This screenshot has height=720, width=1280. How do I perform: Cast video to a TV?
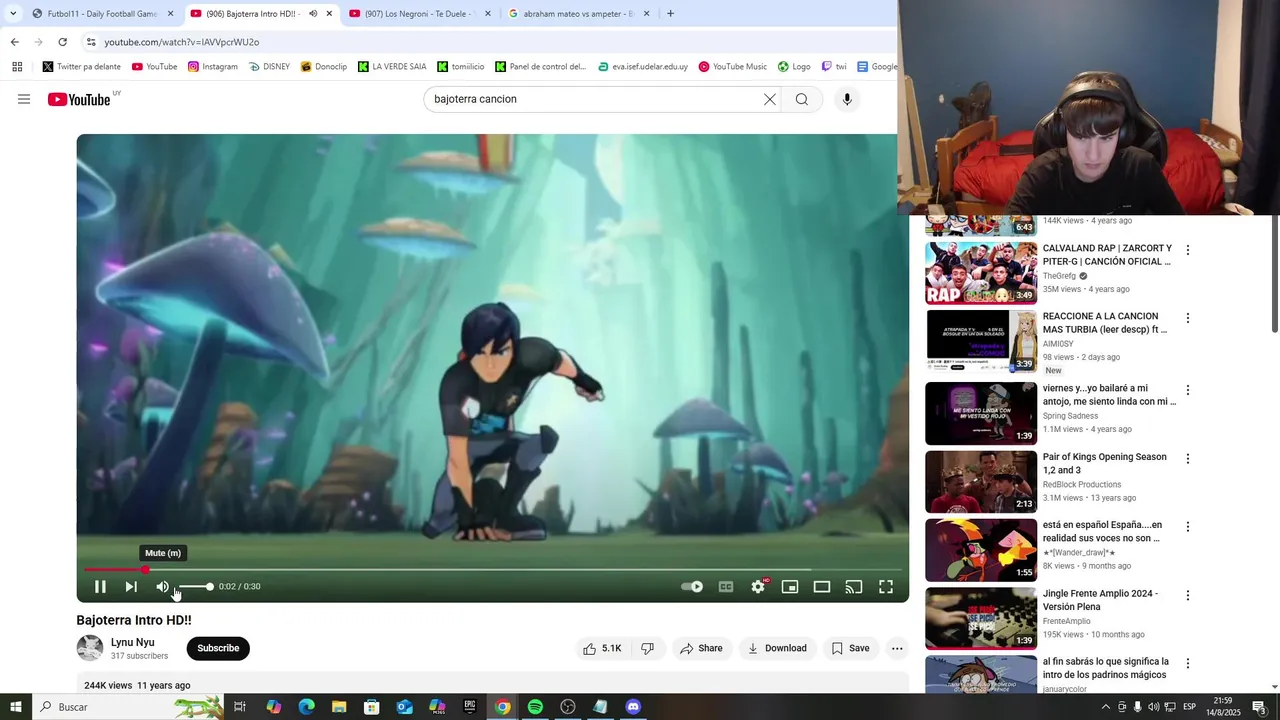coord(854,587)
